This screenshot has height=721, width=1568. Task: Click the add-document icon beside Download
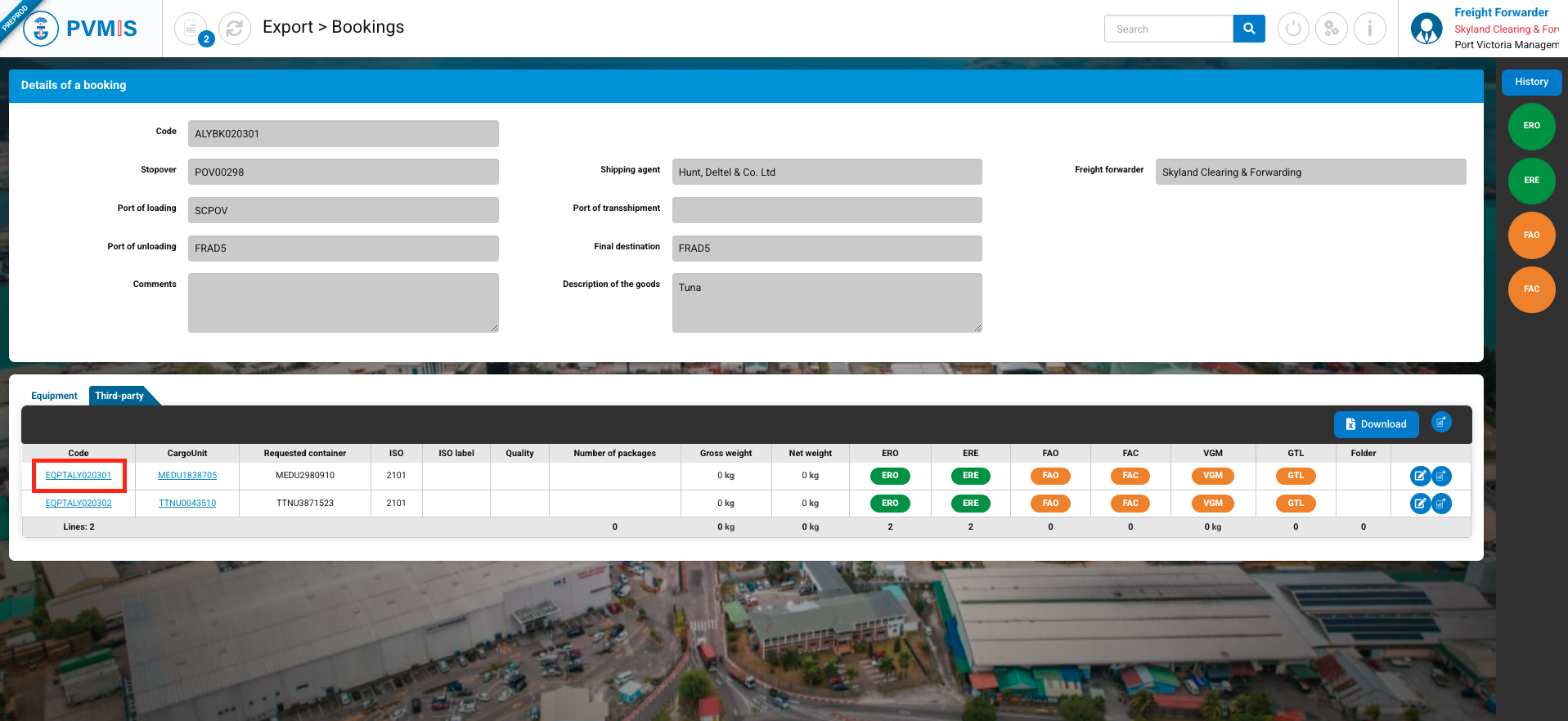(1441, 423)
